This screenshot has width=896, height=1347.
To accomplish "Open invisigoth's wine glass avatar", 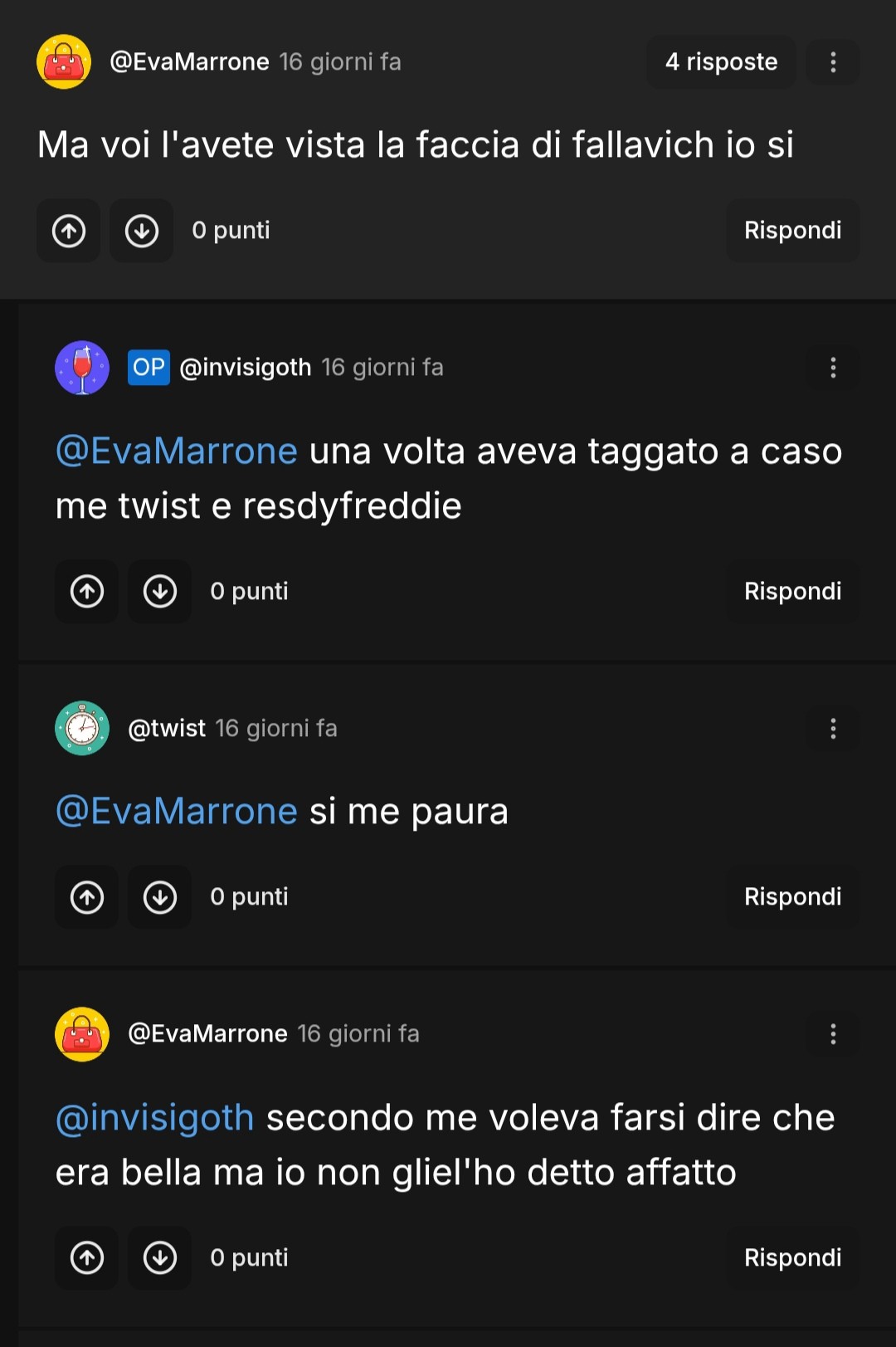I will (x=82, y=368).
